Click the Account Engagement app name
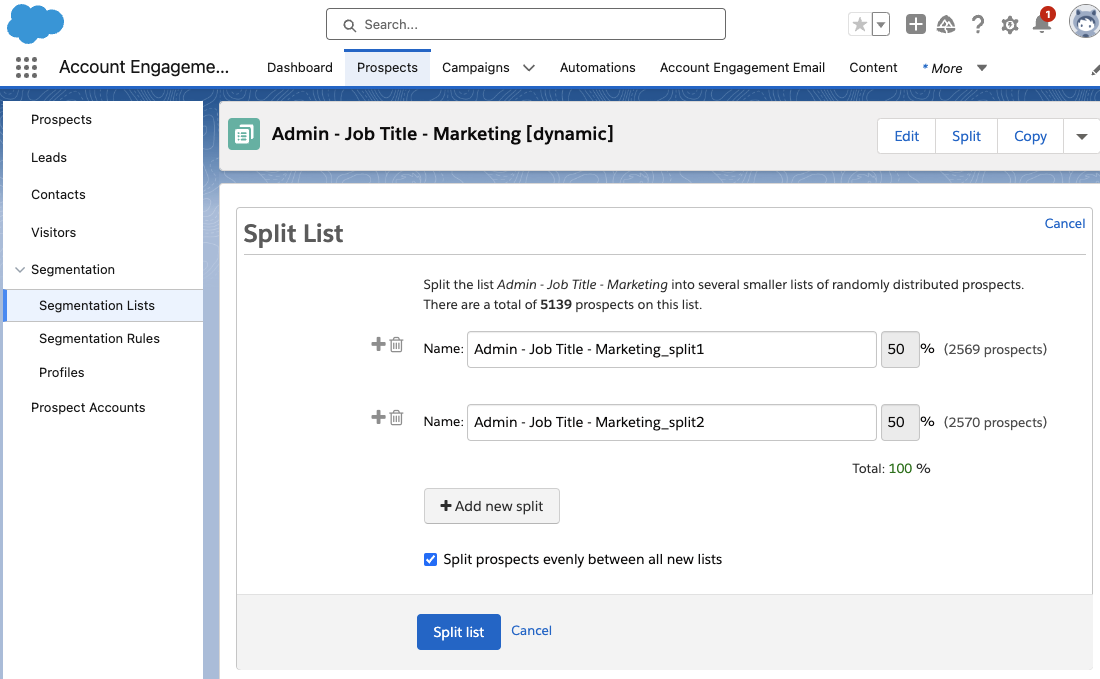This screenshot has height=679, width=1100. pyautogui.click(x=144, y=67)
